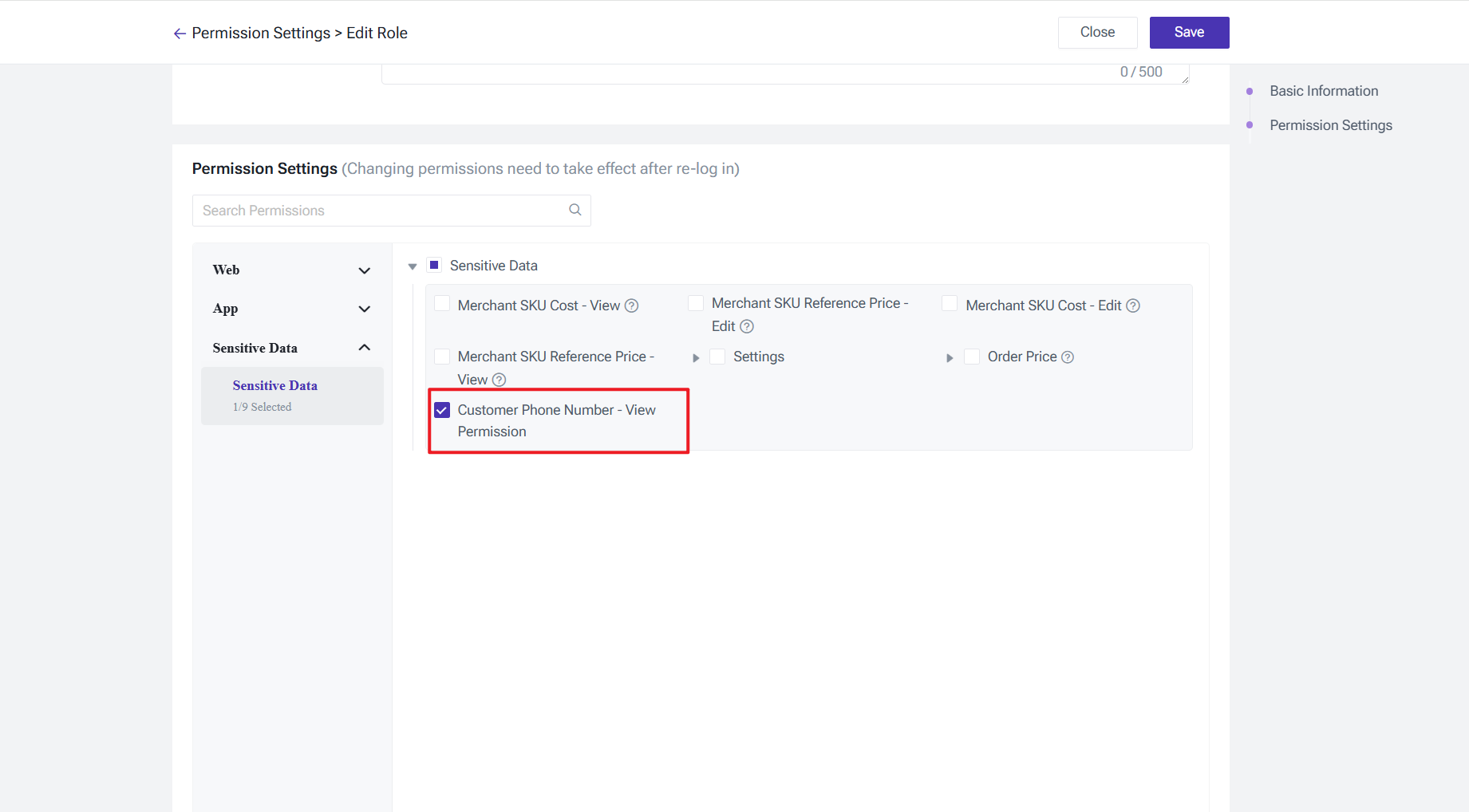
Task: Open help icon for Merchant SKU Reference Price - View
Action: coord(499,380)
